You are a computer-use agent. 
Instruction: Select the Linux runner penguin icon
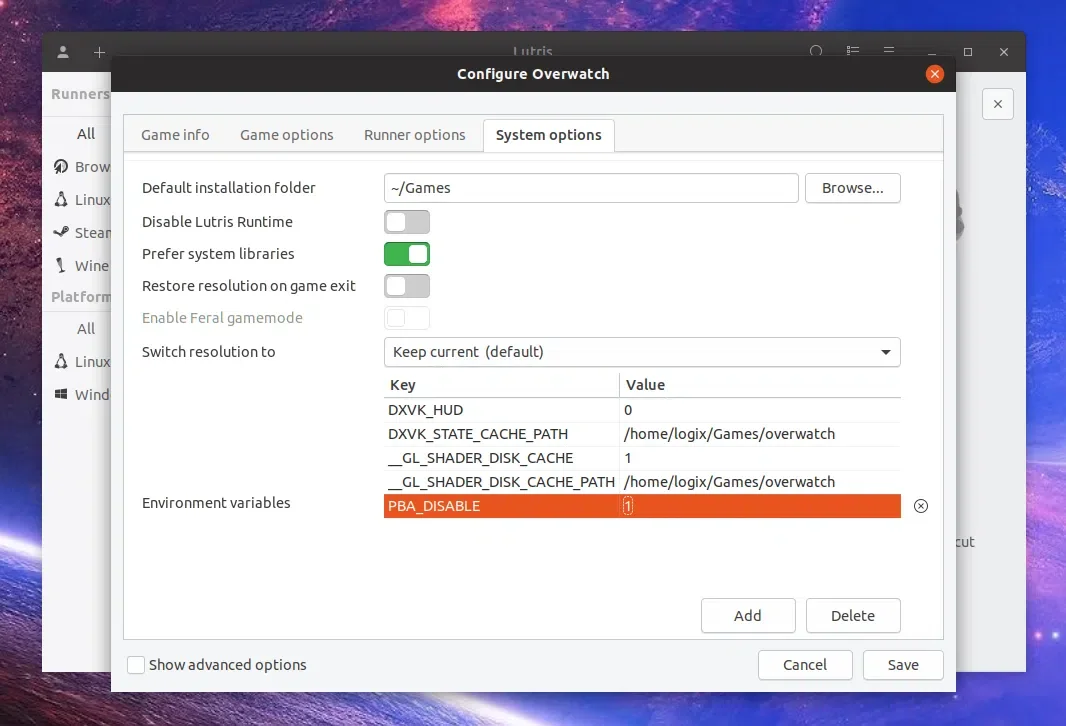coord(61,199)
